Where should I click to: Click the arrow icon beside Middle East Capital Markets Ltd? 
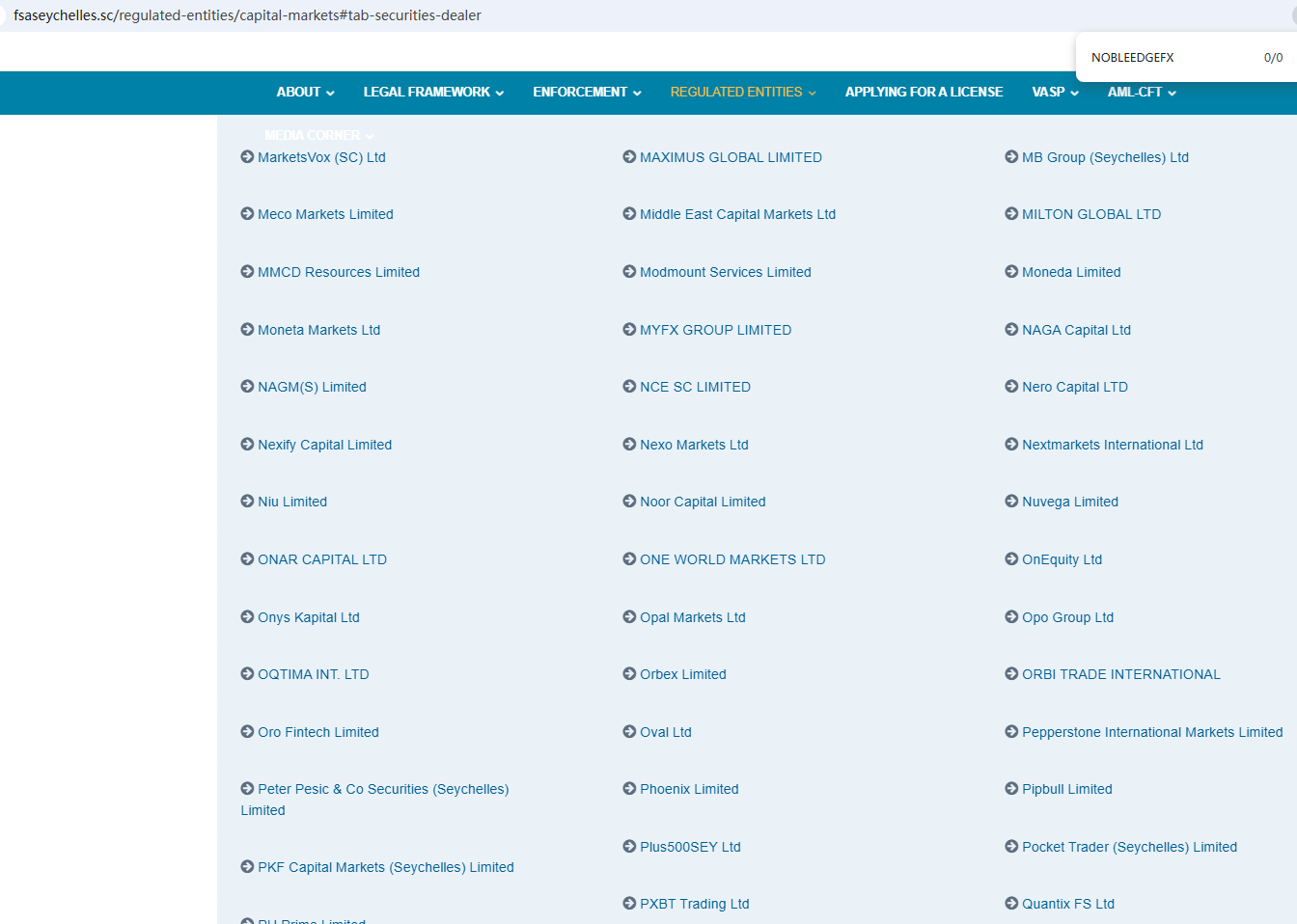pos(629,213)
